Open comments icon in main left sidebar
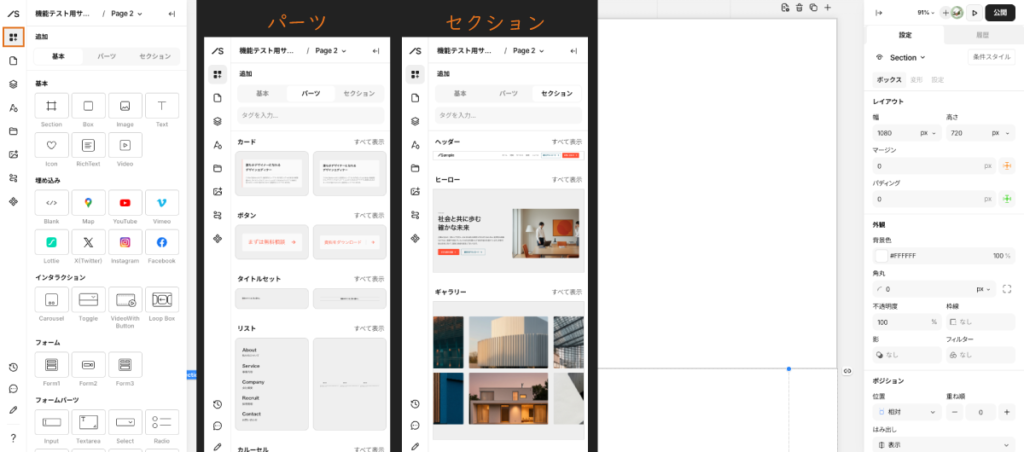The image size is (1024, 452). pyautogui.click(x=13, y=389)
